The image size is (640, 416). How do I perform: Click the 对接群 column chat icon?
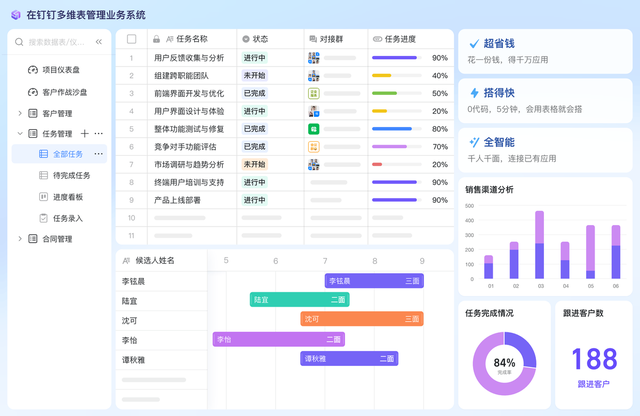(x=313, y=39)
